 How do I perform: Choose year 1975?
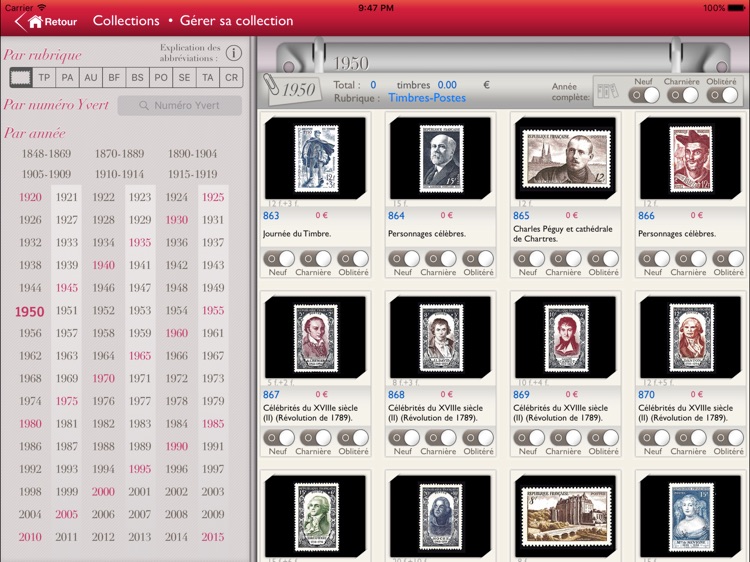click(x=66, y=401)
